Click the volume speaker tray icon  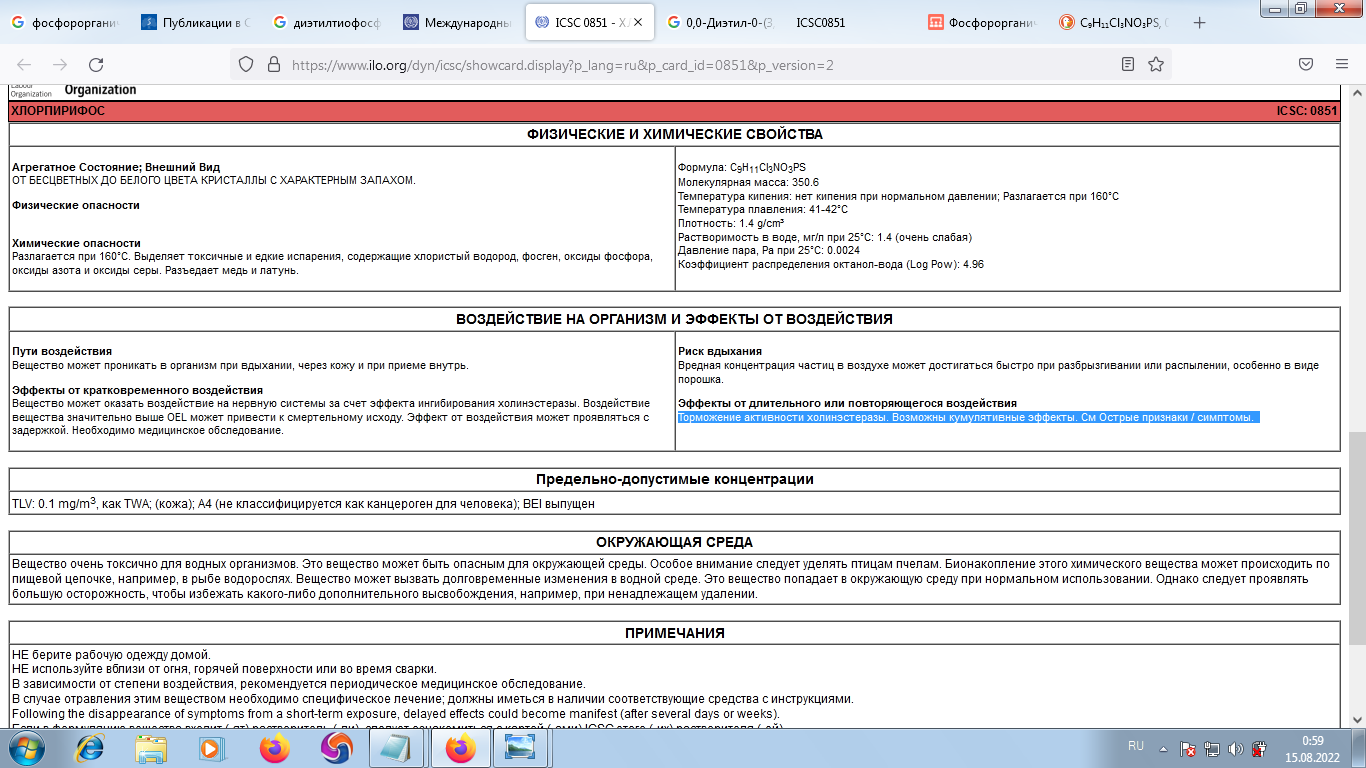1234,748
